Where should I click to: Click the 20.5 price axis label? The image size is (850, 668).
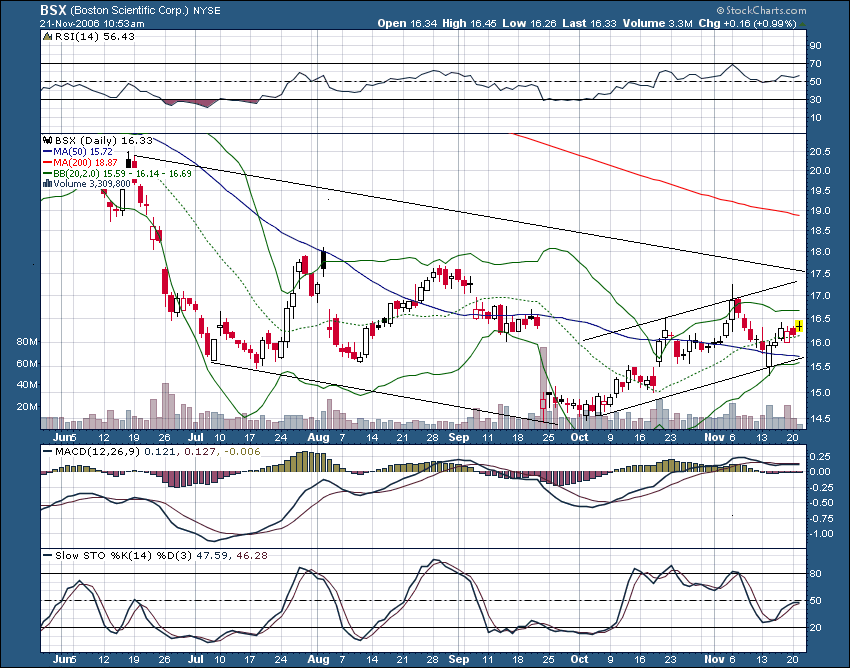point(820,152)
